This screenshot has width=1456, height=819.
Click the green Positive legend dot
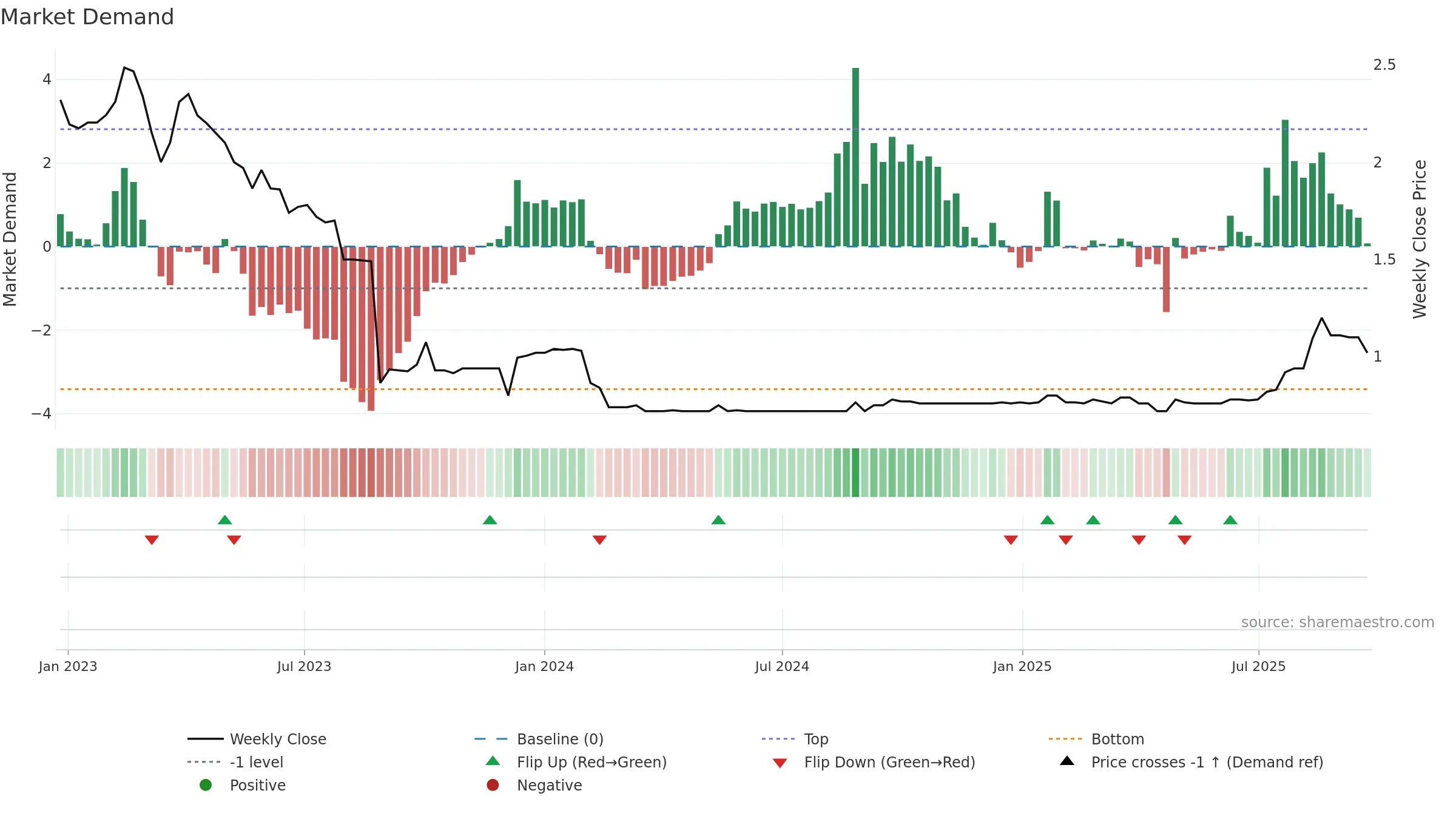click(x=206, y=785)
